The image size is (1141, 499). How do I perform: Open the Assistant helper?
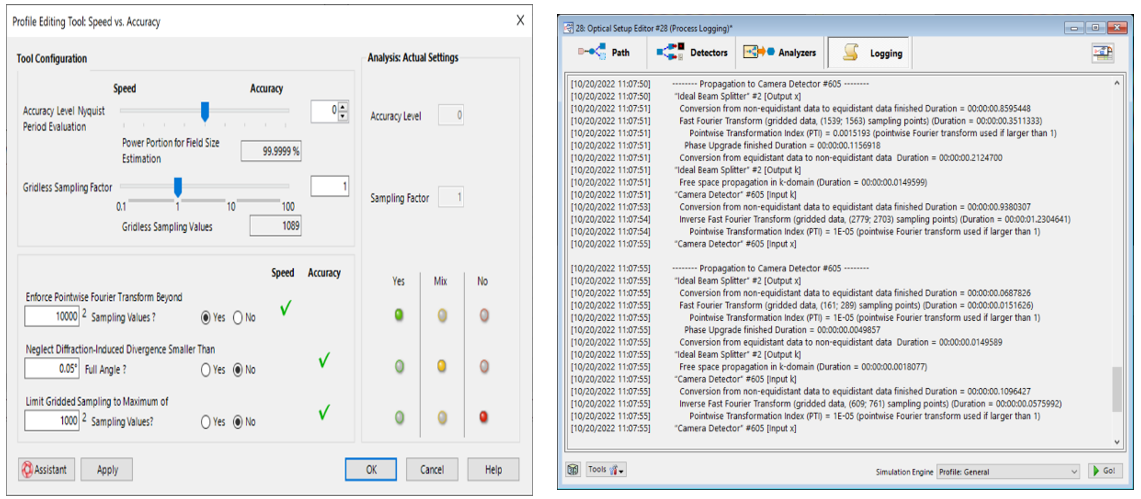click(x=44, y=469)
